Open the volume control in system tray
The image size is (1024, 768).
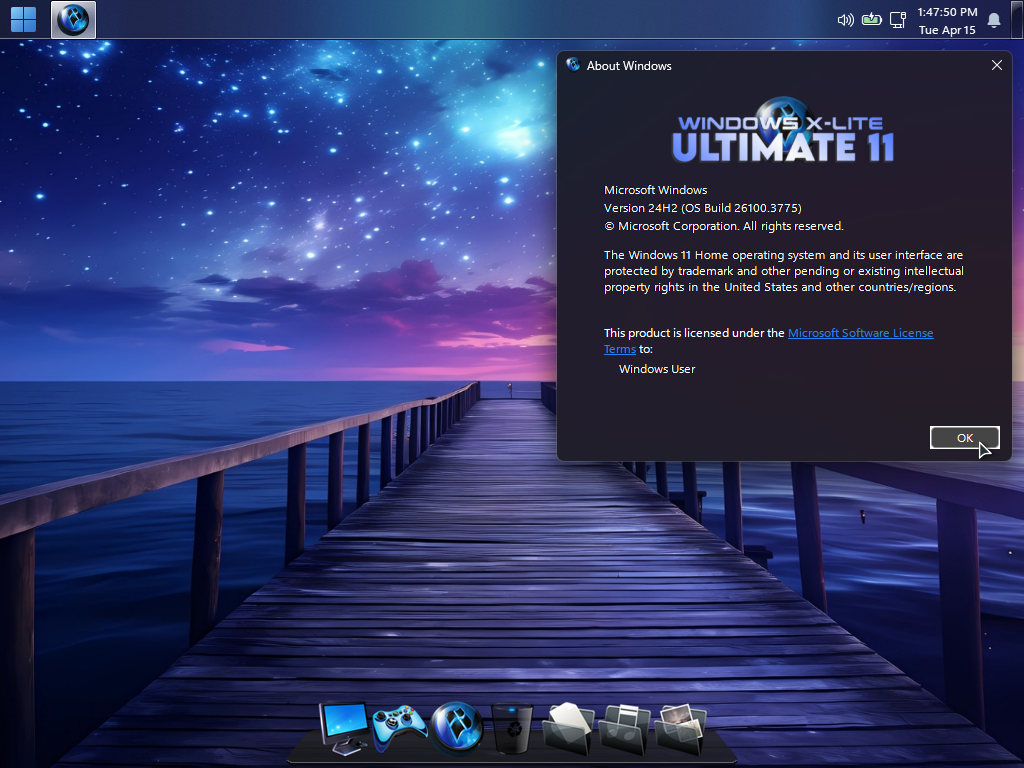[845, 20]
